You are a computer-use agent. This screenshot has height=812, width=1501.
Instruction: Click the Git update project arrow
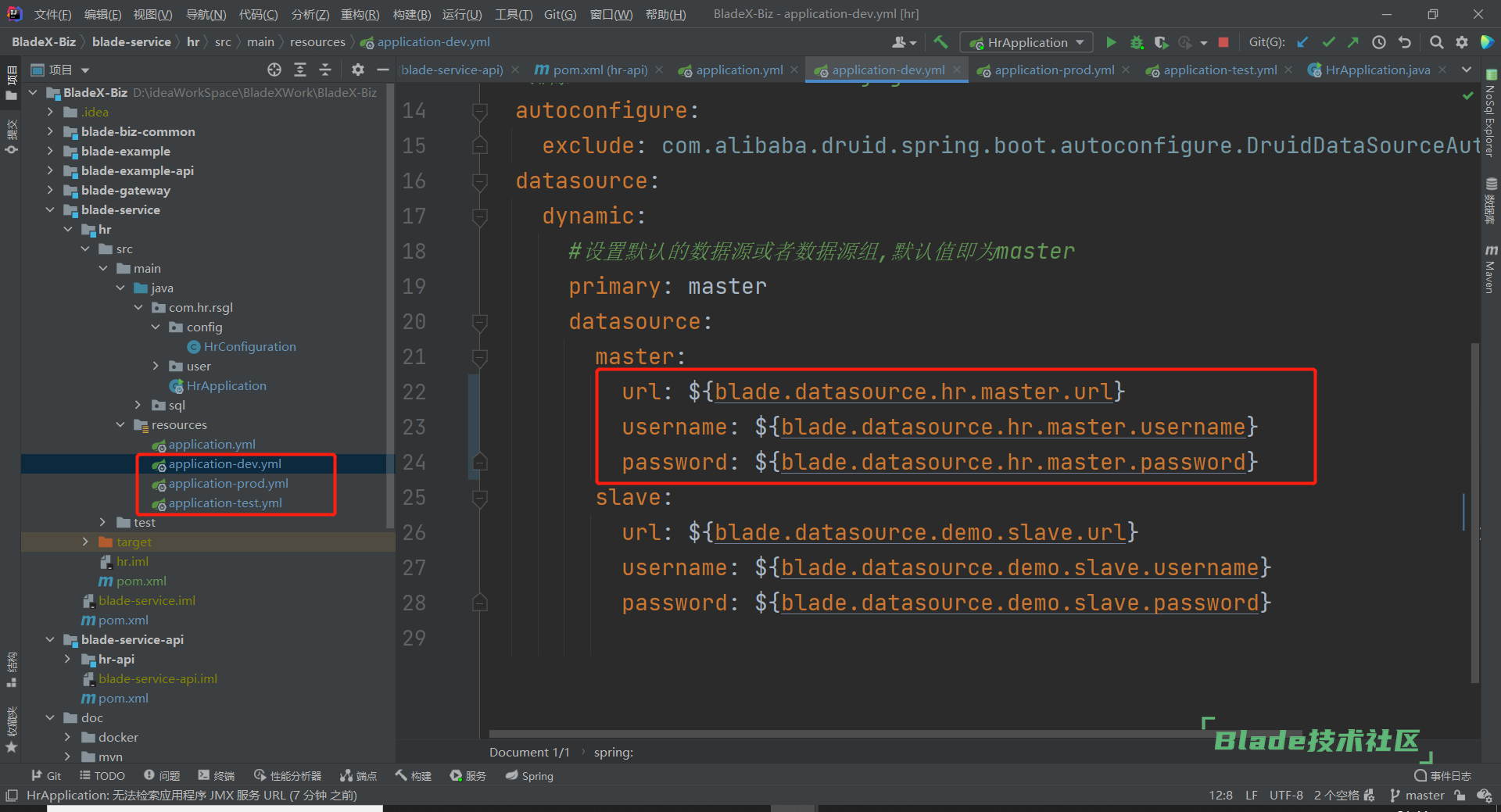pos(1302,42)
